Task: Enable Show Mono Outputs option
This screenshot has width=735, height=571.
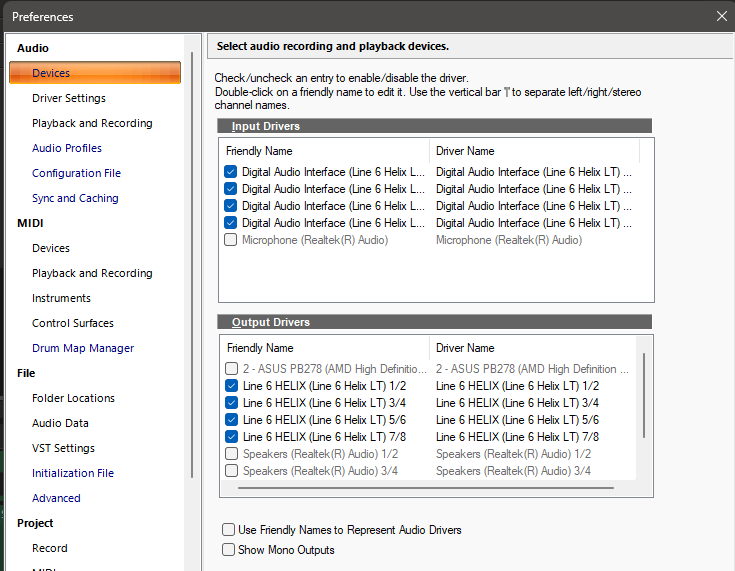Action: [x=231, y=550]
